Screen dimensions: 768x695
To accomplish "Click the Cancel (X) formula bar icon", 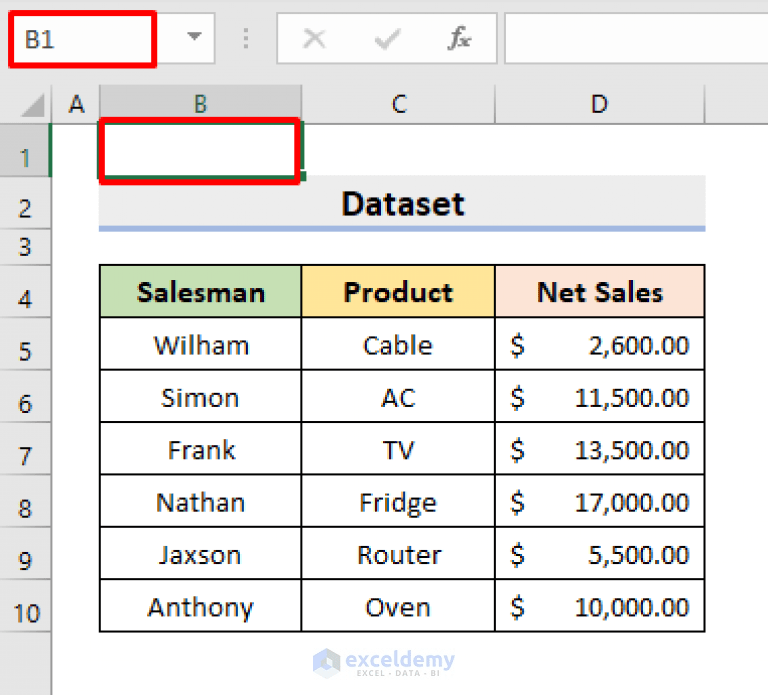I will (314, 38).
